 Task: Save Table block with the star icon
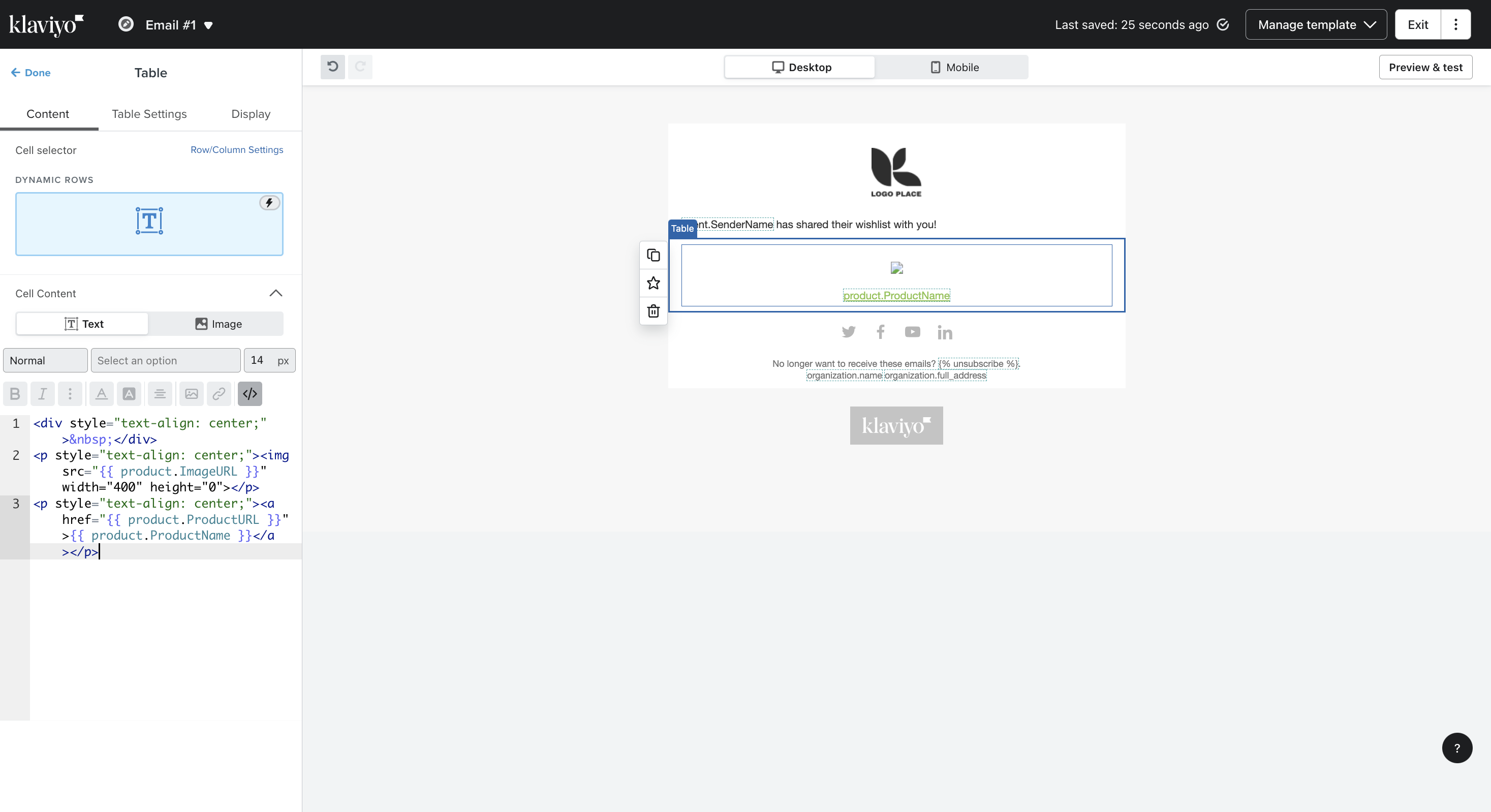click(653, 283)
